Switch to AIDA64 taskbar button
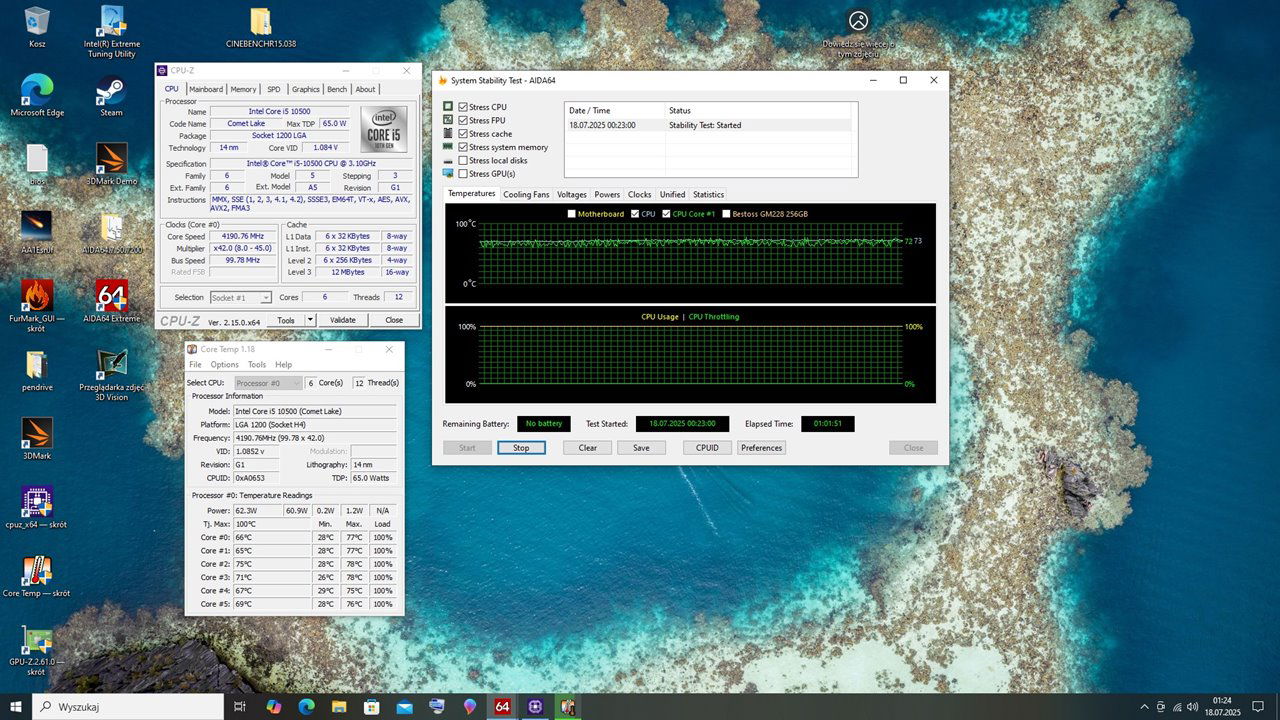This screenshot has height=720, width=1280. [502, 706]
